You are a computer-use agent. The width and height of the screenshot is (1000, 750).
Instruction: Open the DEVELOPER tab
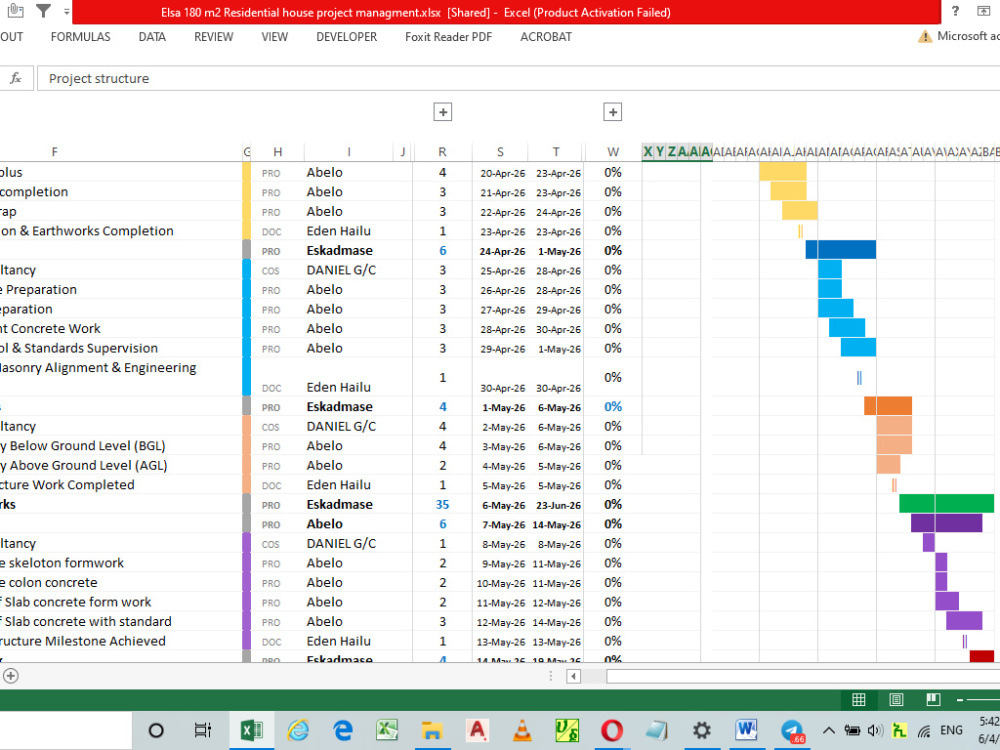click(x=346, y=37)
